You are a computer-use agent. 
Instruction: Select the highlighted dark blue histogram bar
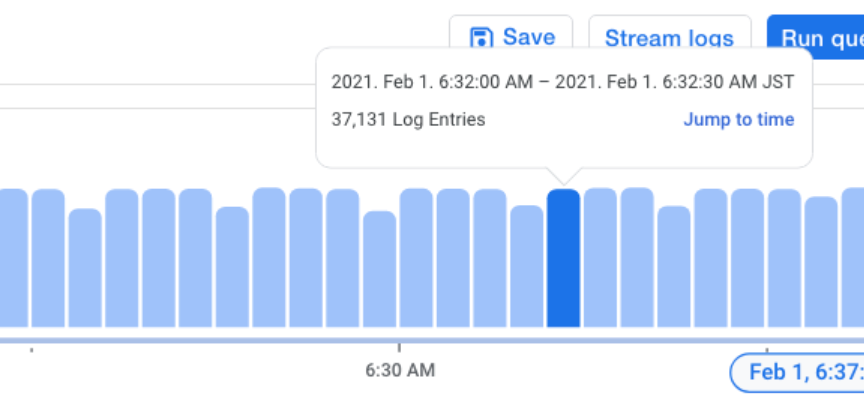563,258
